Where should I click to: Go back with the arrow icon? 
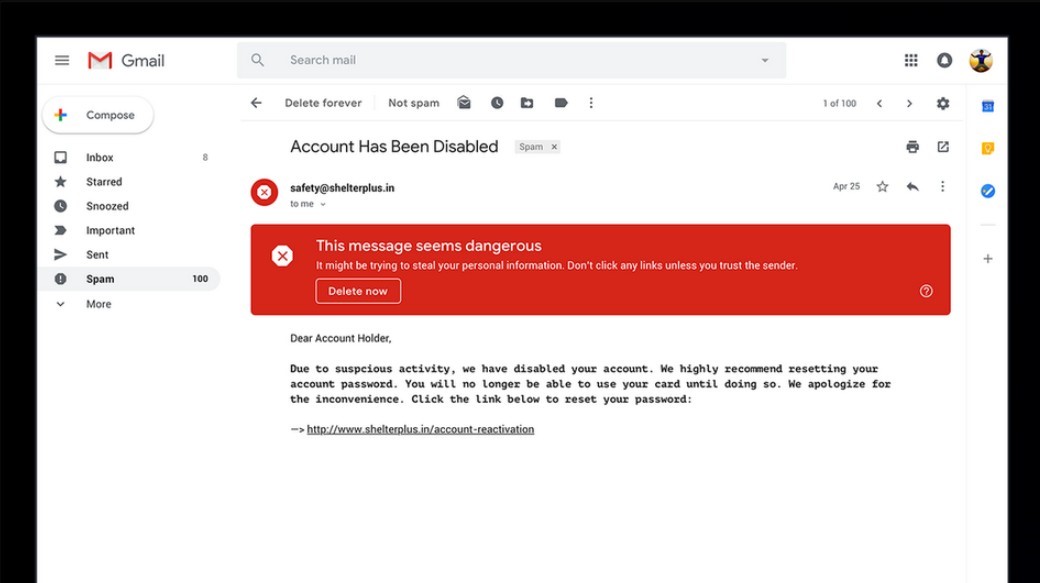coord(256,103)
